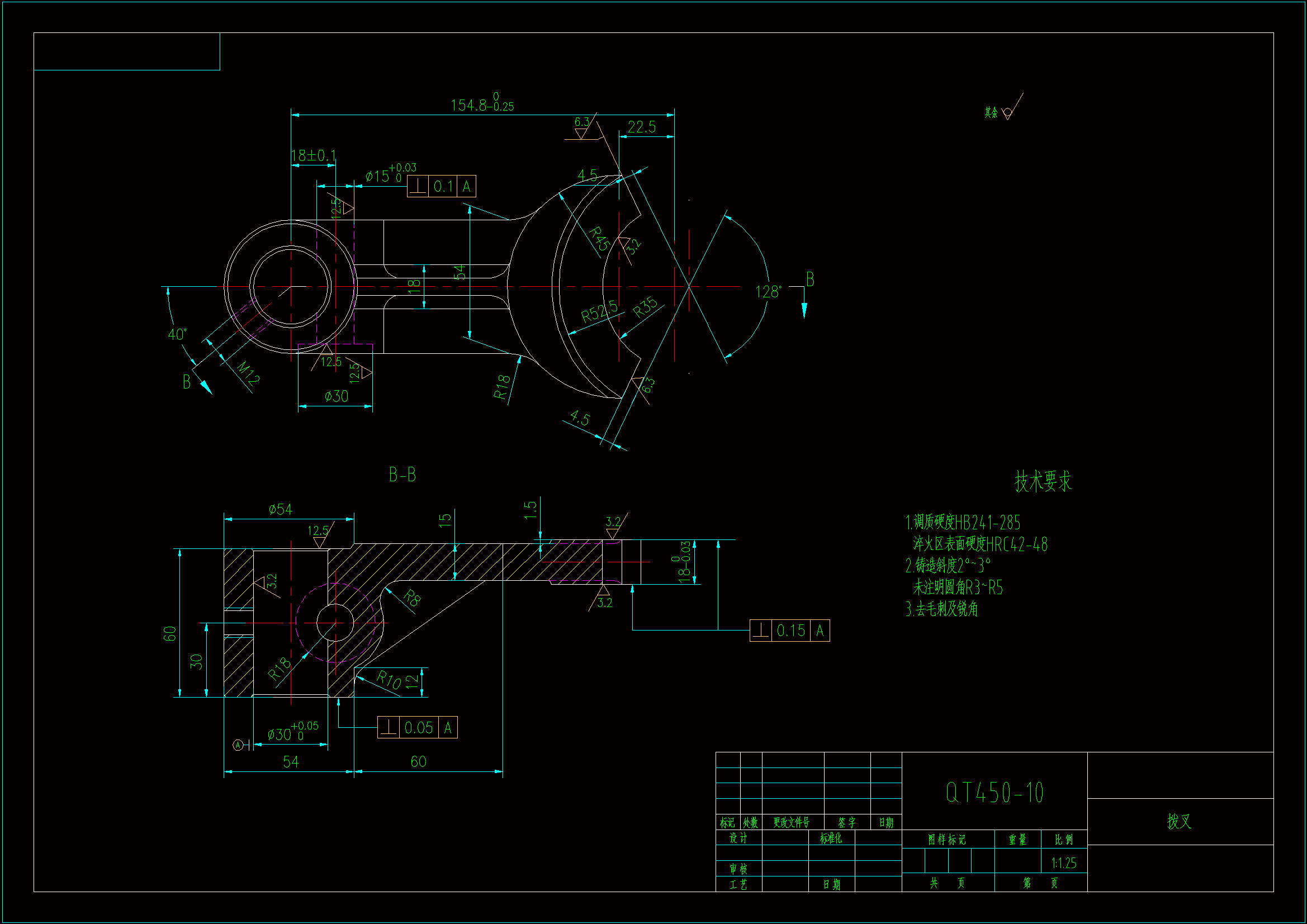The height and width of the screenshot is (924, 1307).
Task: Click the perpendicularity frame reading 0.05 A
Action: 417,728
